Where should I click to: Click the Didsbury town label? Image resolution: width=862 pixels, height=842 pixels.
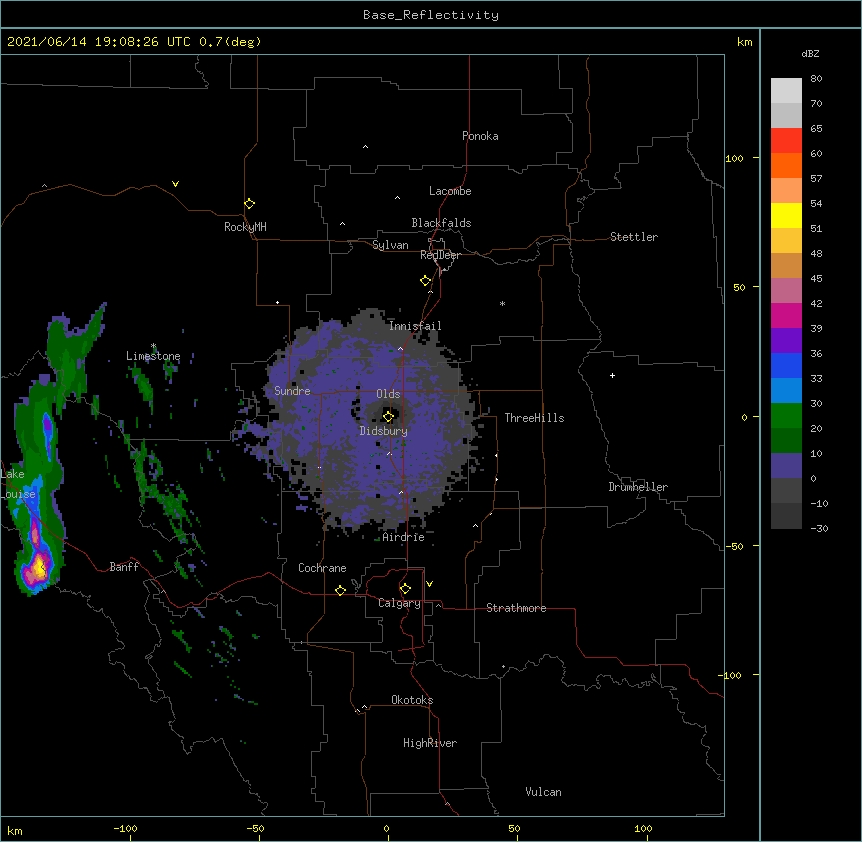click(x=384, y=431)
